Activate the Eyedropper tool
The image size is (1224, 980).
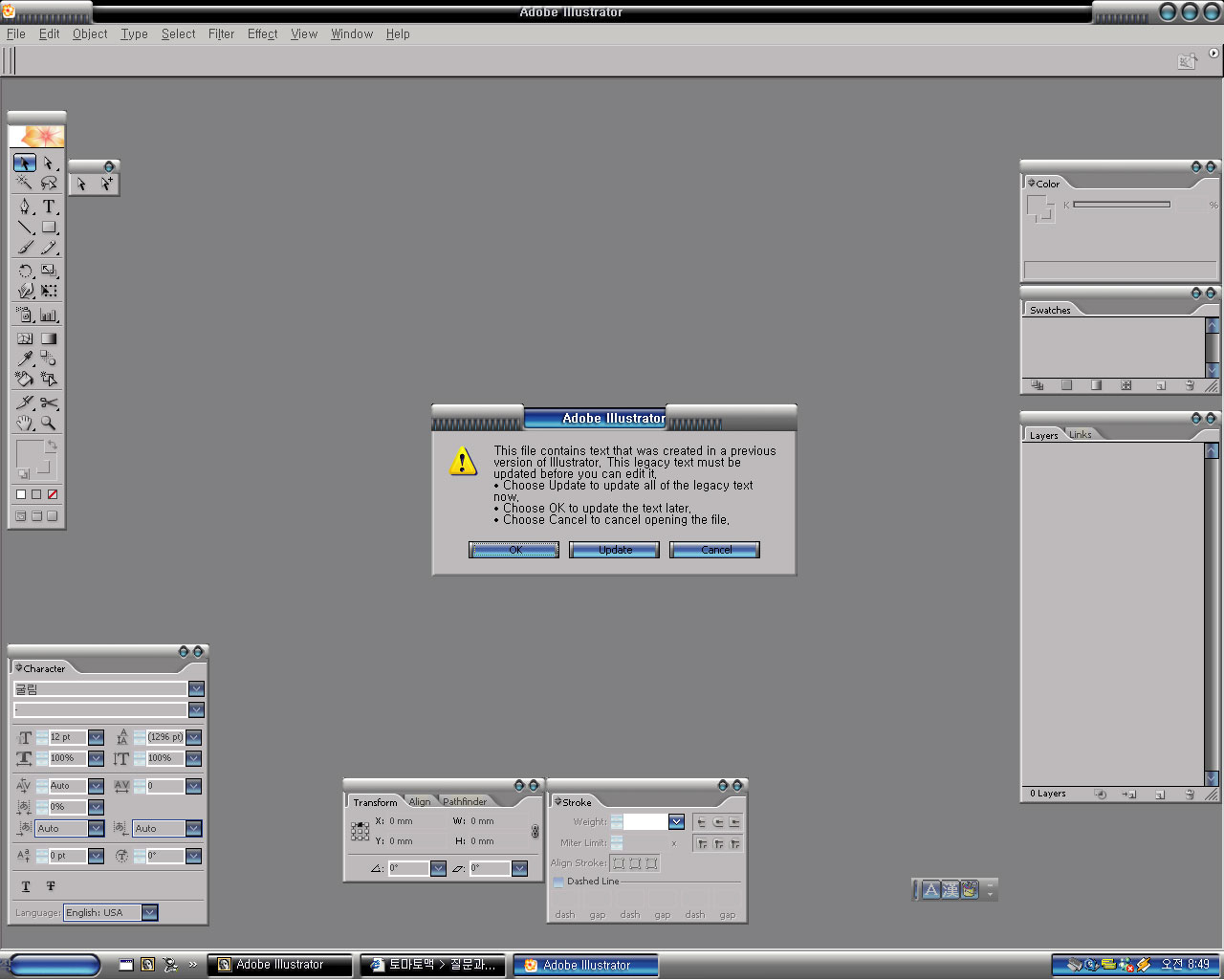tap(25, 359)
